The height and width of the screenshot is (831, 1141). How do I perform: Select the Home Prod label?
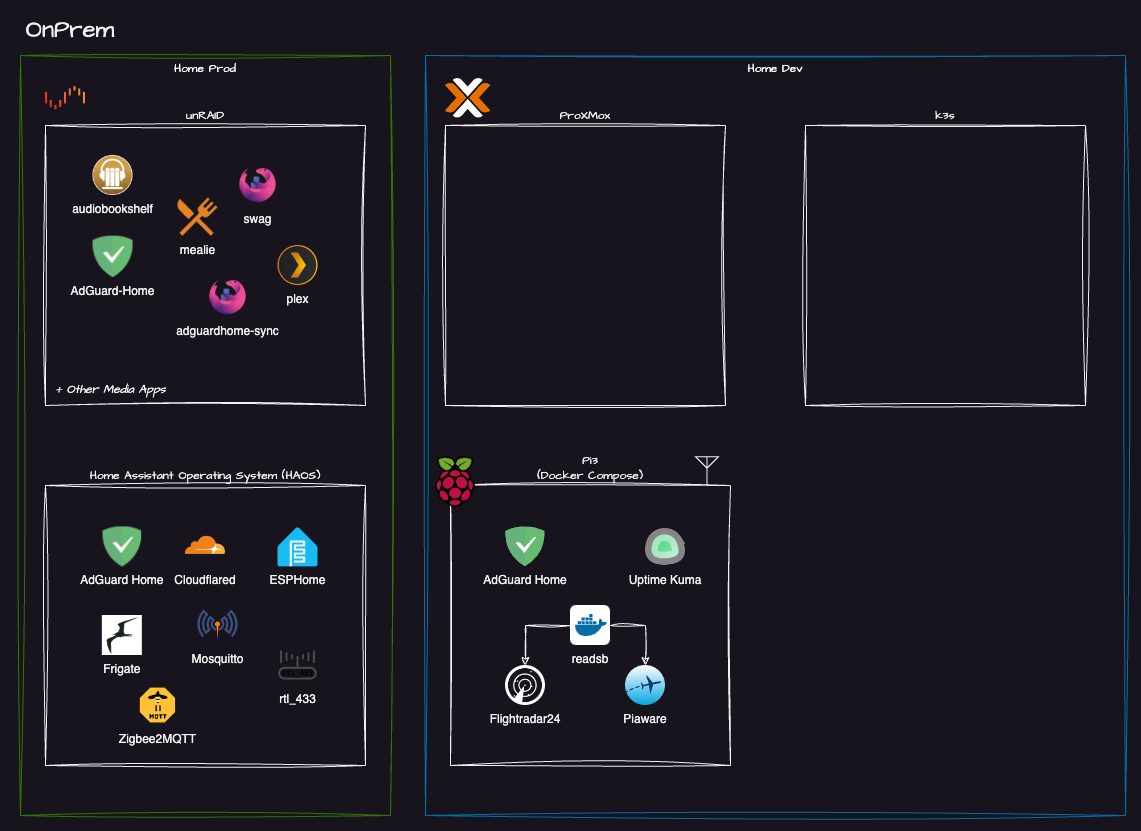pos(205,68)
